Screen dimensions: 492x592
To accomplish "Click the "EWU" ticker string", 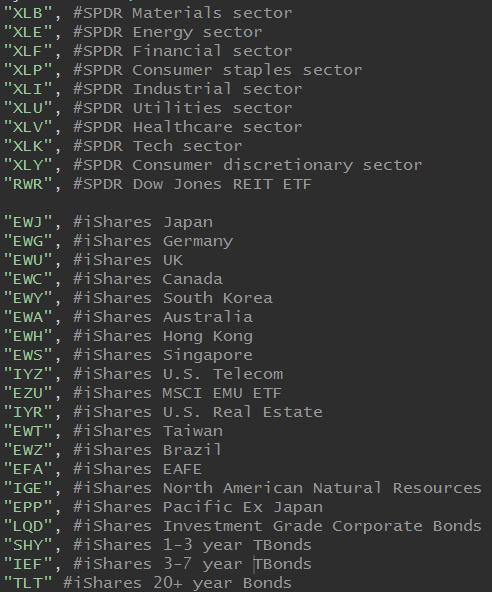I will [x=28, y=260].
